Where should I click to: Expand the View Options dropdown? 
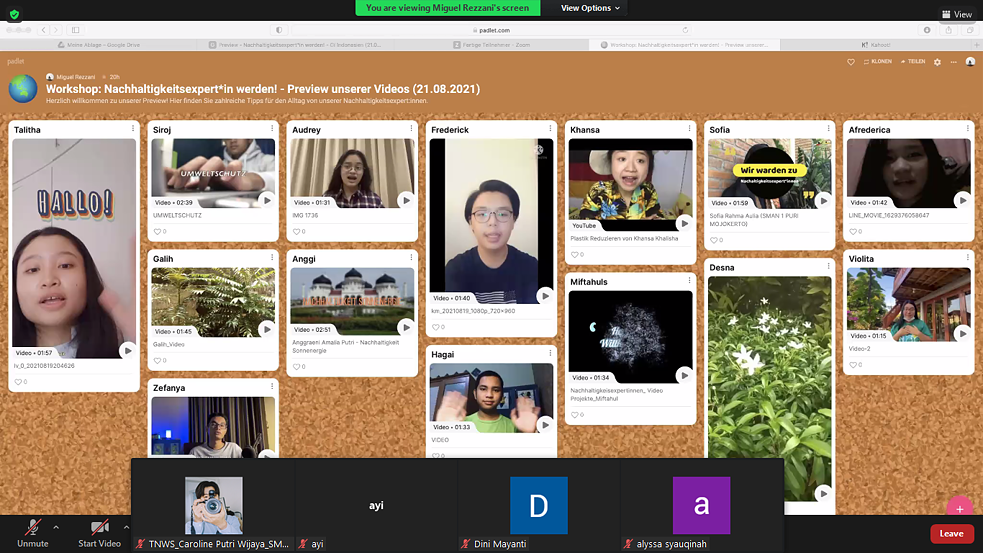point(590,8)
